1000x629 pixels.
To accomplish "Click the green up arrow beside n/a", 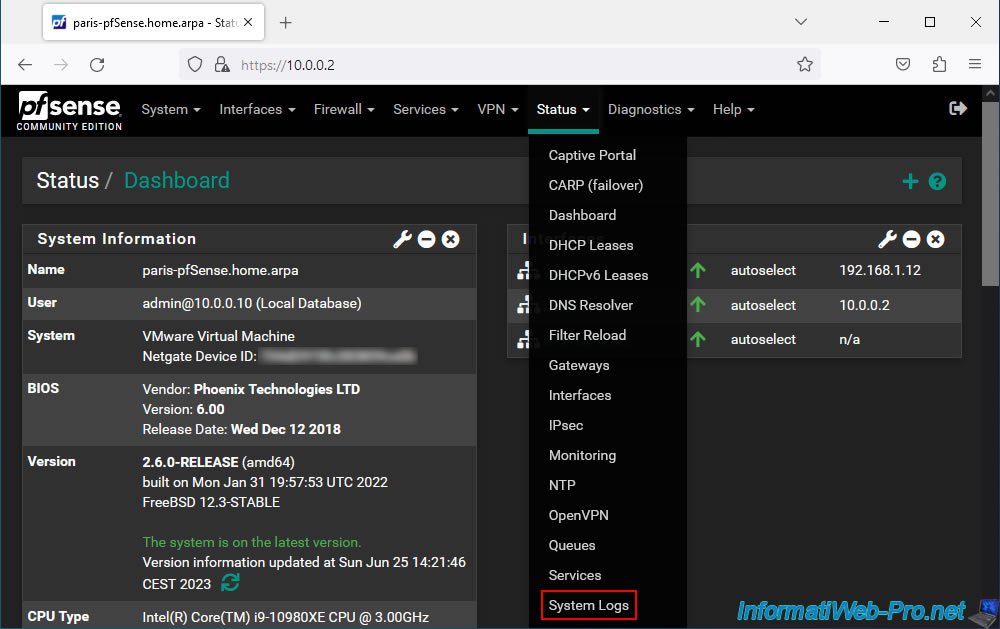I will 698,339.
